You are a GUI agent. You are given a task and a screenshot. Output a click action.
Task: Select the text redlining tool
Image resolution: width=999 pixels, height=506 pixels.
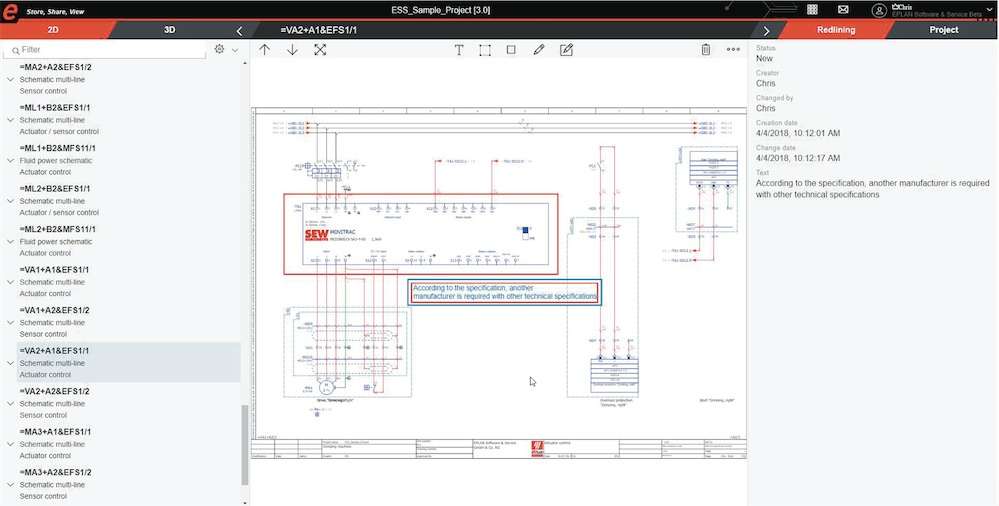pyautogui.click(x=459, y=49)
